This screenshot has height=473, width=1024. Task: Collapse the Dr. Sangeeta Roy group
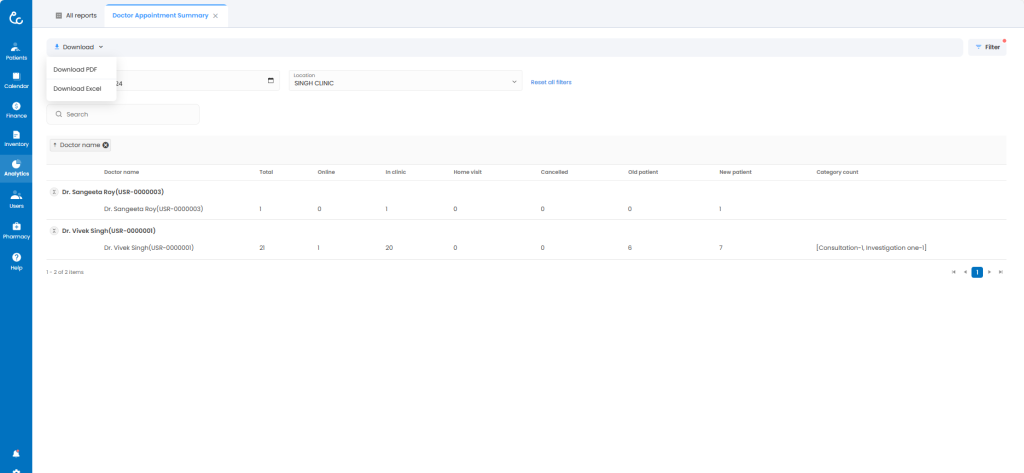point(54,191)
